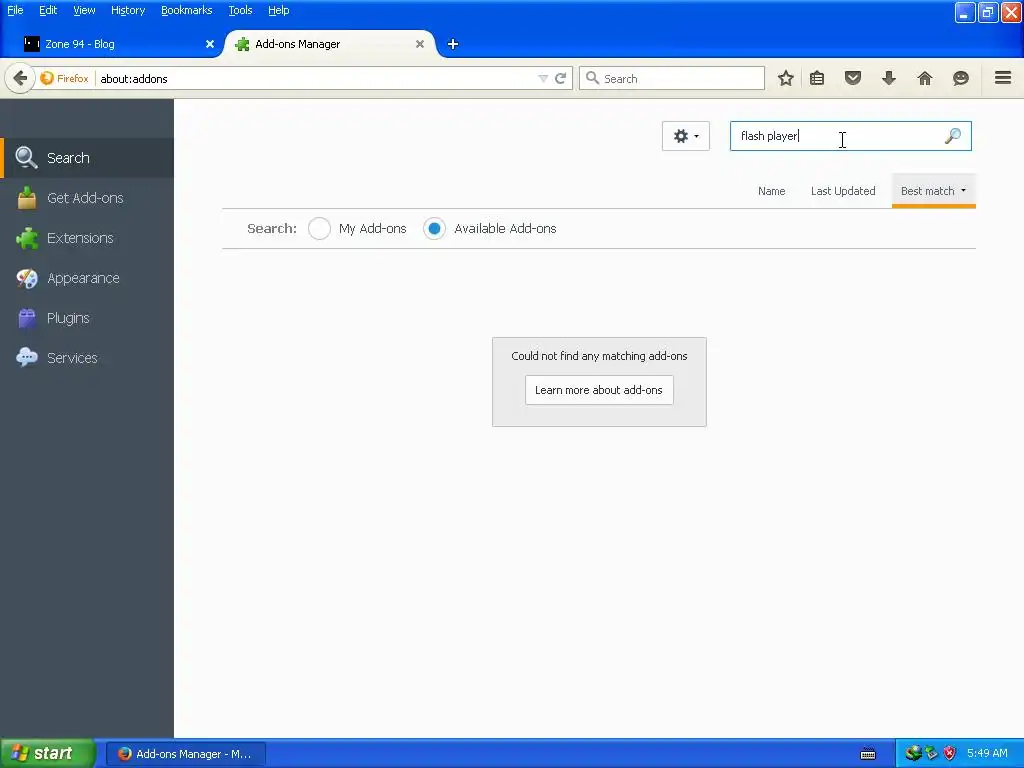Show bookmarks list icon

coord(817,78)
